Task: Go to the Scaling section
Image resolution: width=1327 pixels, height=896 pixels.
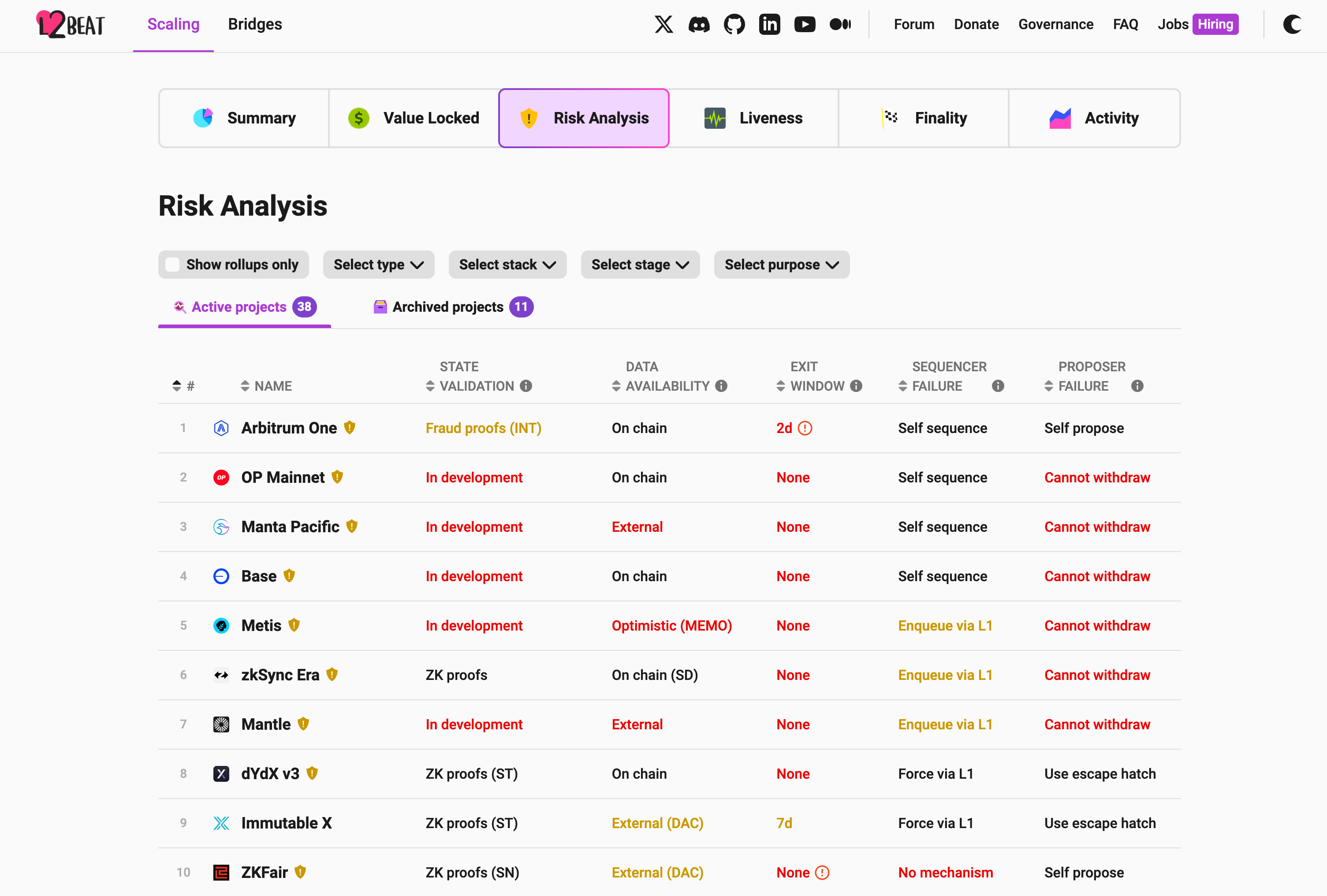Action: pyautogui.click(x=173, y=24)
